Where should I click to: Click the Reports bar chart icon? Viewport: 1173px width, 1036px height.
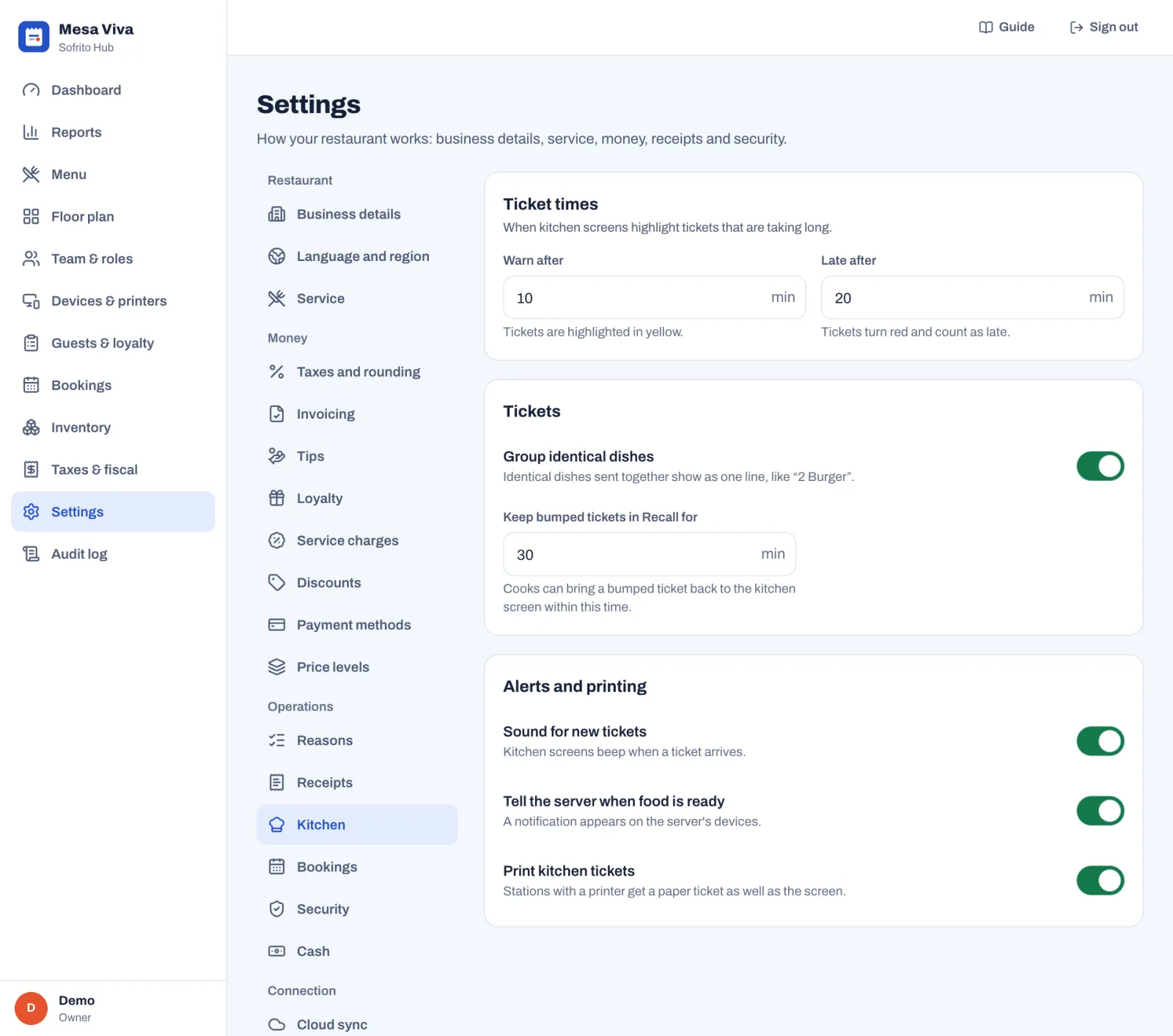coord(31,132)
